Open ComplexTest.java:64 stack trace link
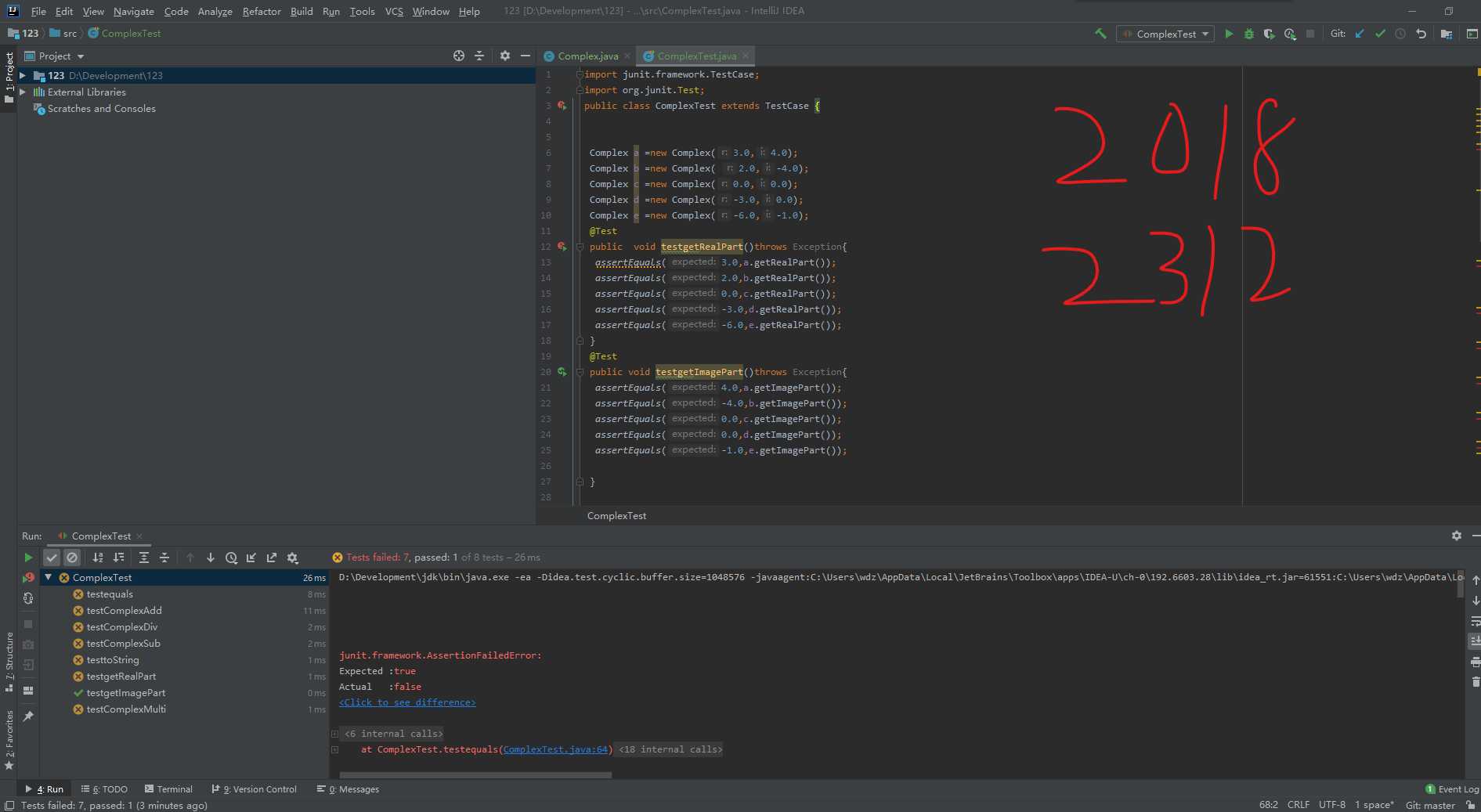Screen dimensions: 1481x812 [x=555, y=749]
